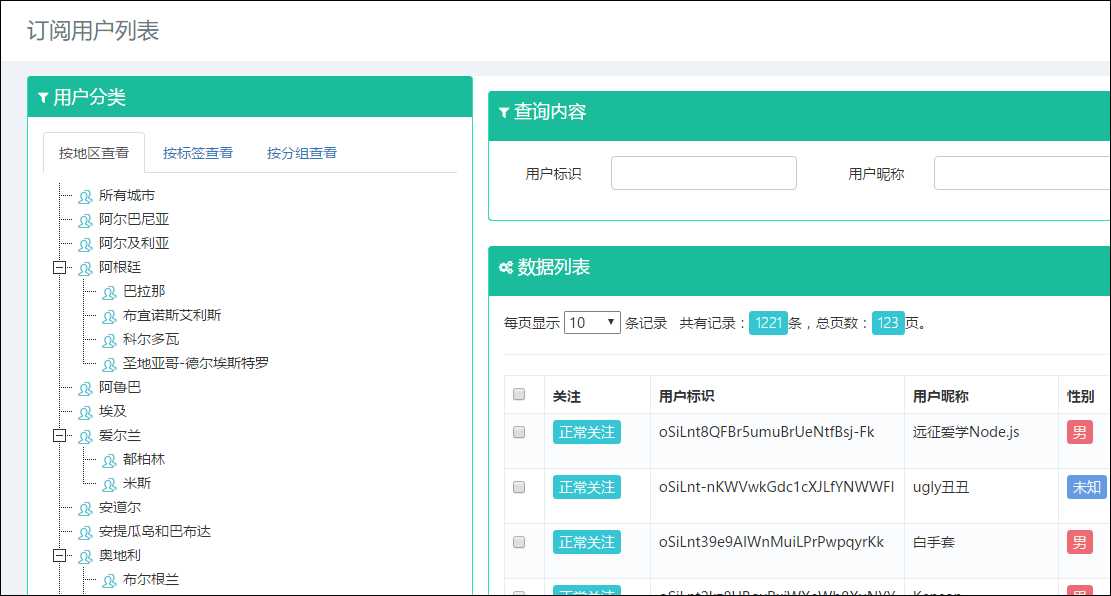Select 都柏林 in the region tree
The width and height of the screenshot is (1111, 596).
pos(144,459)
